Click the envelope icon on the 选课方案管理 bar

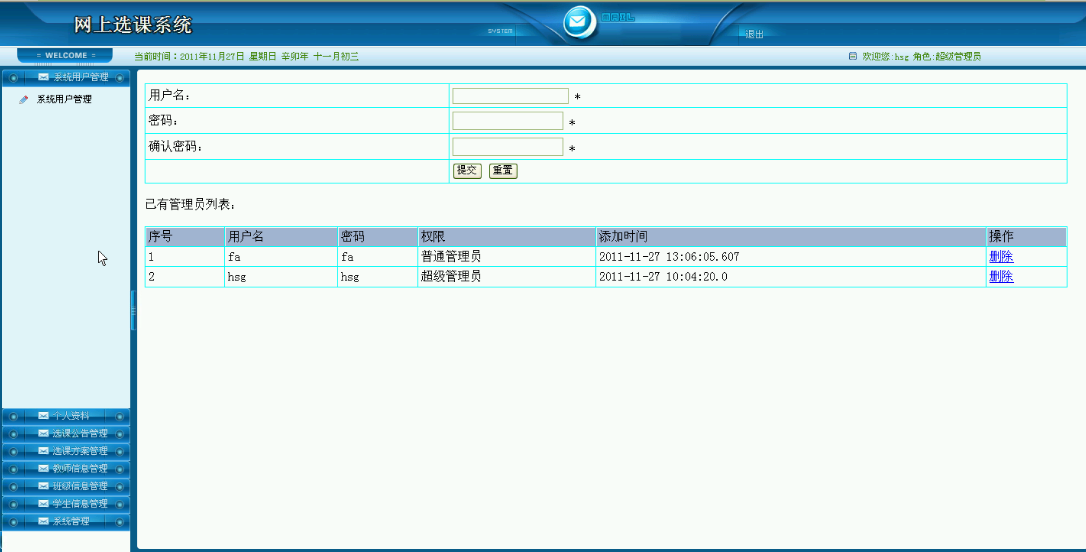pos(44,451)
